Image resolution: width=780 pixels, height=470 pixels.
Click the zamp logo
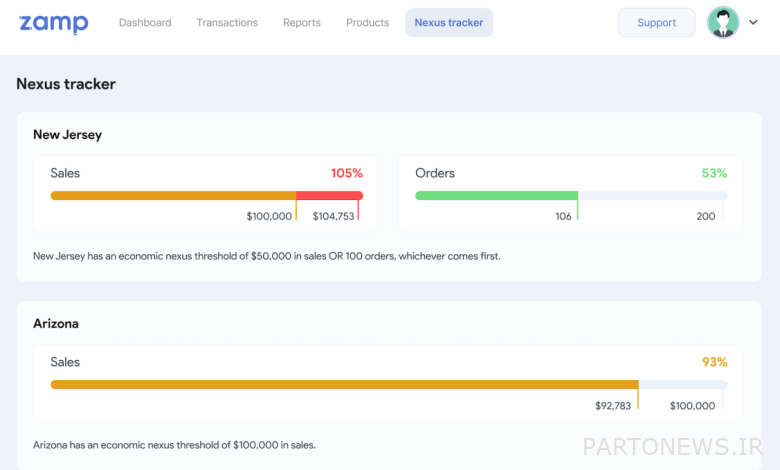54,23
